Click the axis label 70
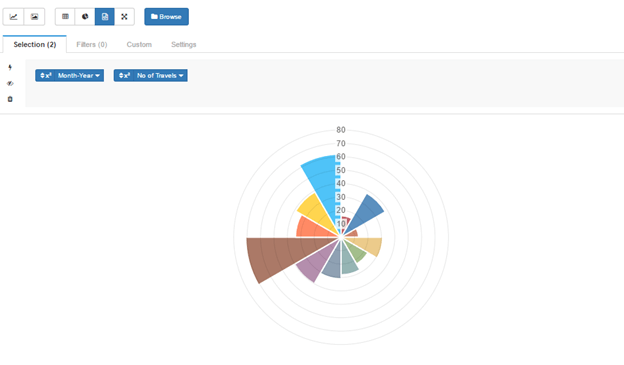Screen dimensions: 624x365 341,143
